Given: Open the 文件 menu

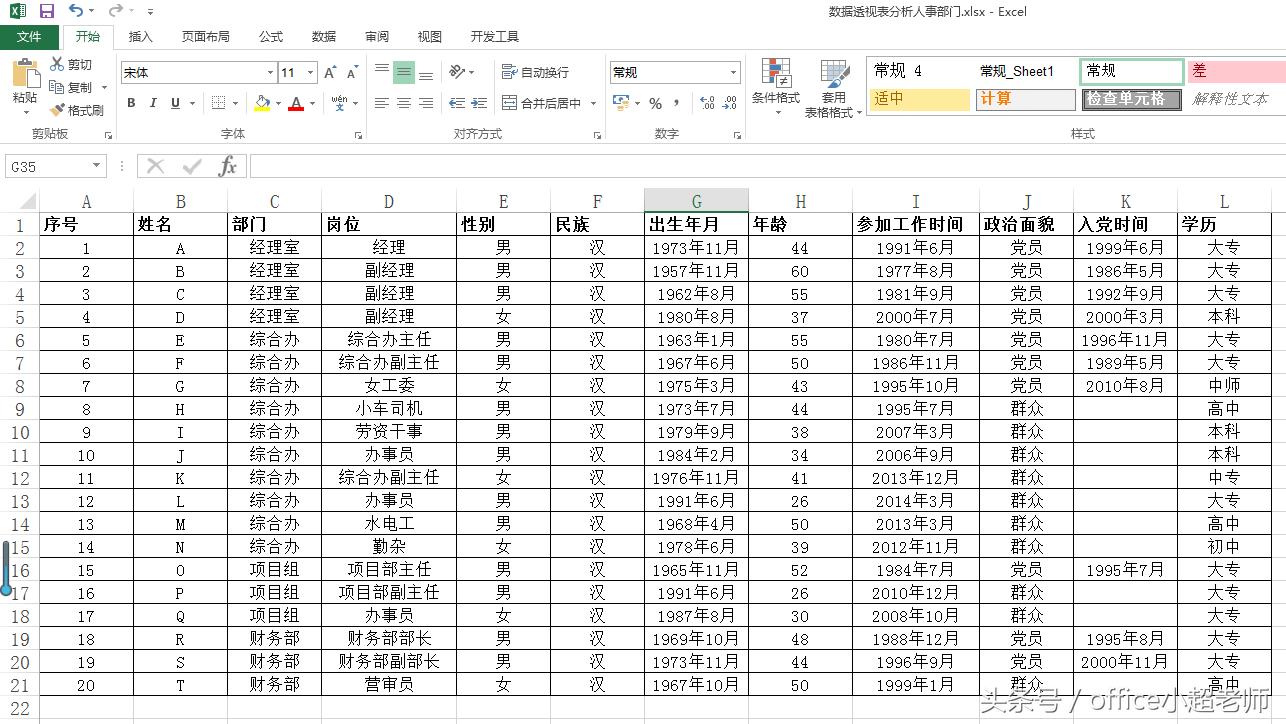Looking at the screenshot, I should (x=30, y=36).
